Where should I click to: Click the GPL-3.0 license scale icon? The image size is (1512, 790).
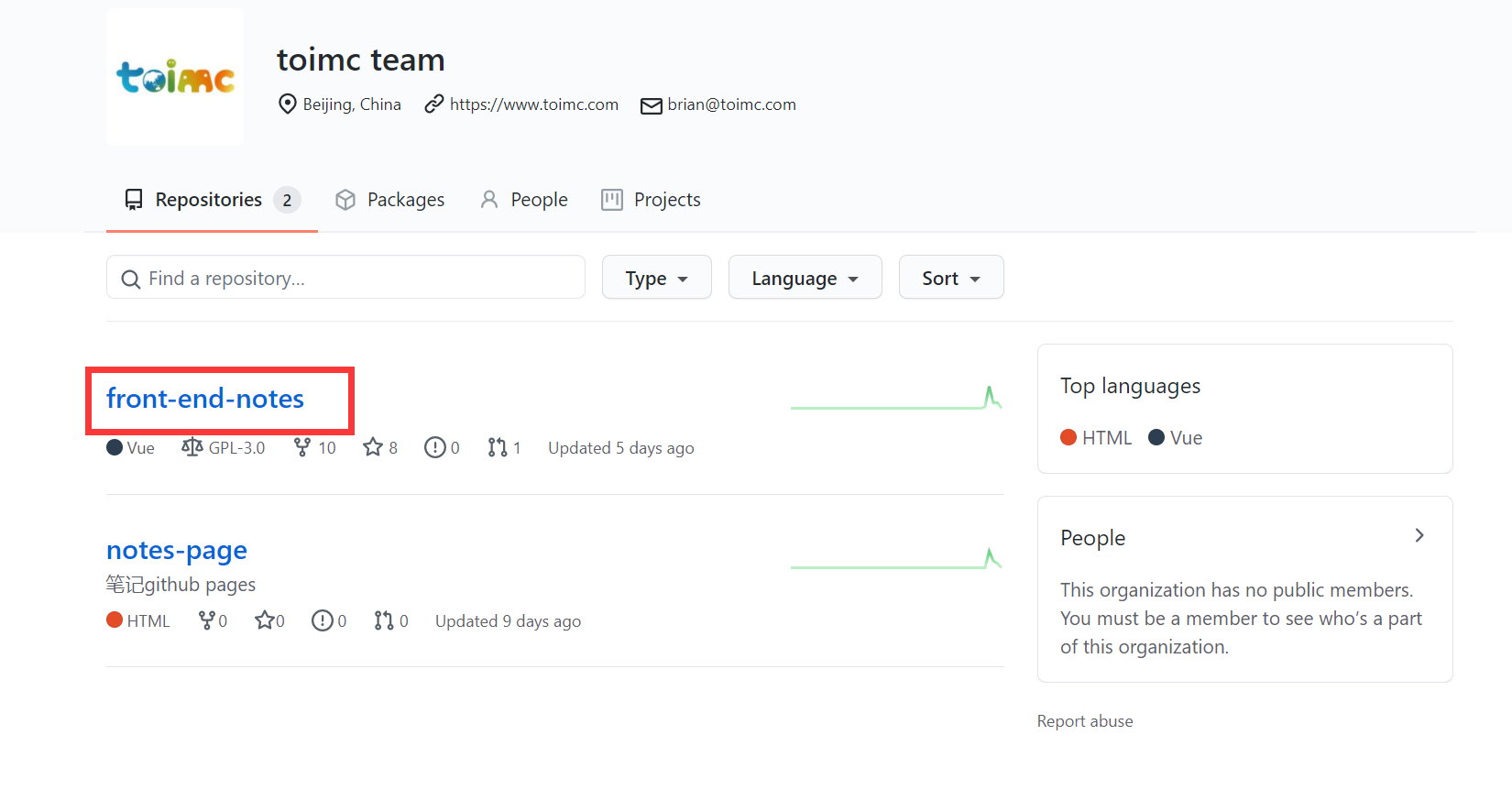point(192,446)
